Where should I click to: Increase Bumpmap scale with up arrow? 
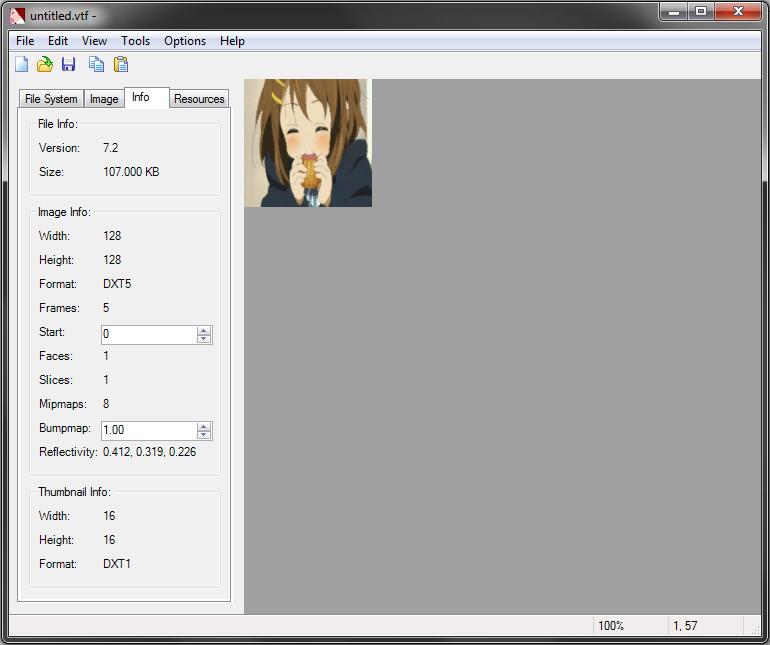204,426
